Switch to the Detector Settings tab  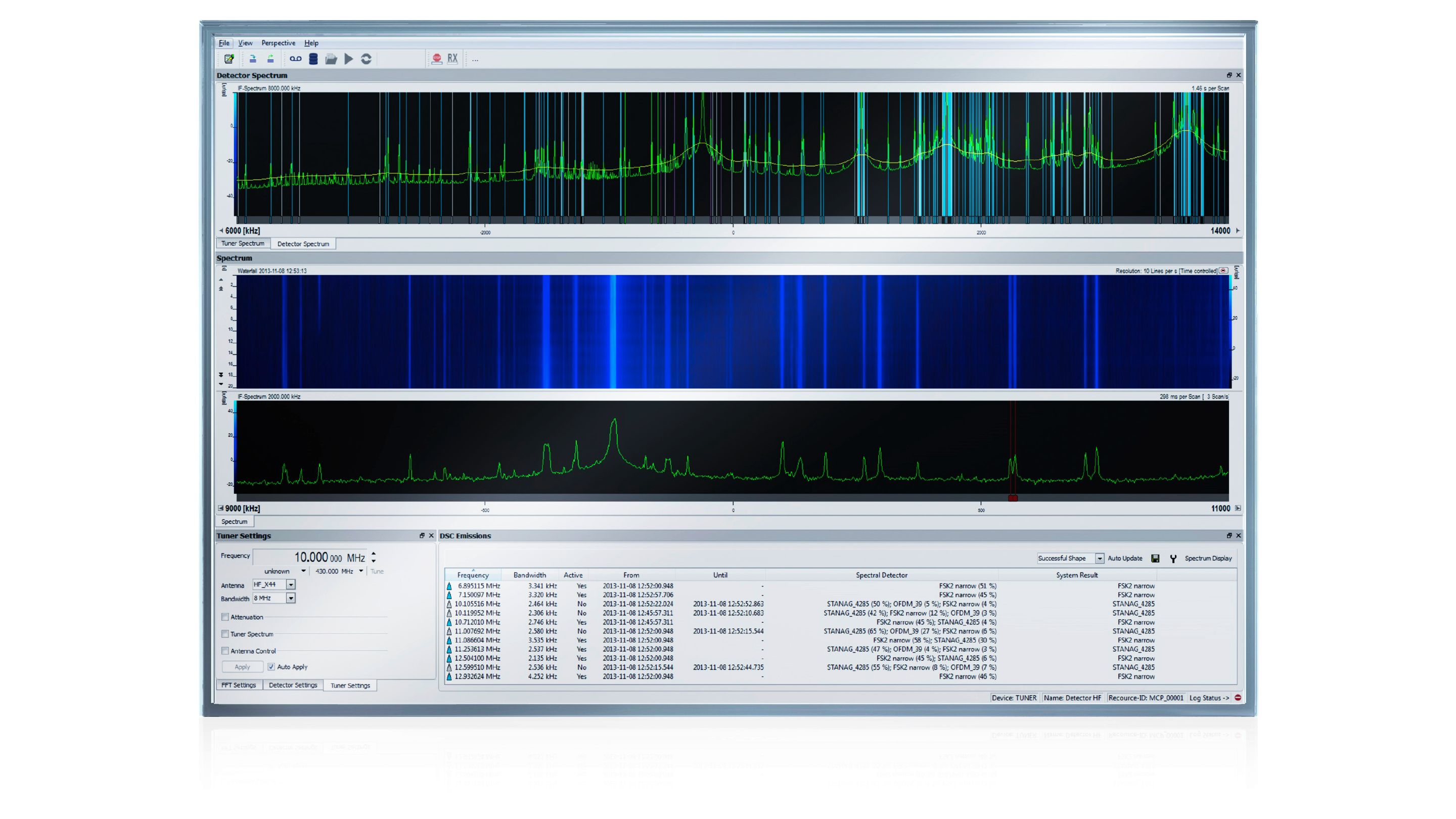293,685
